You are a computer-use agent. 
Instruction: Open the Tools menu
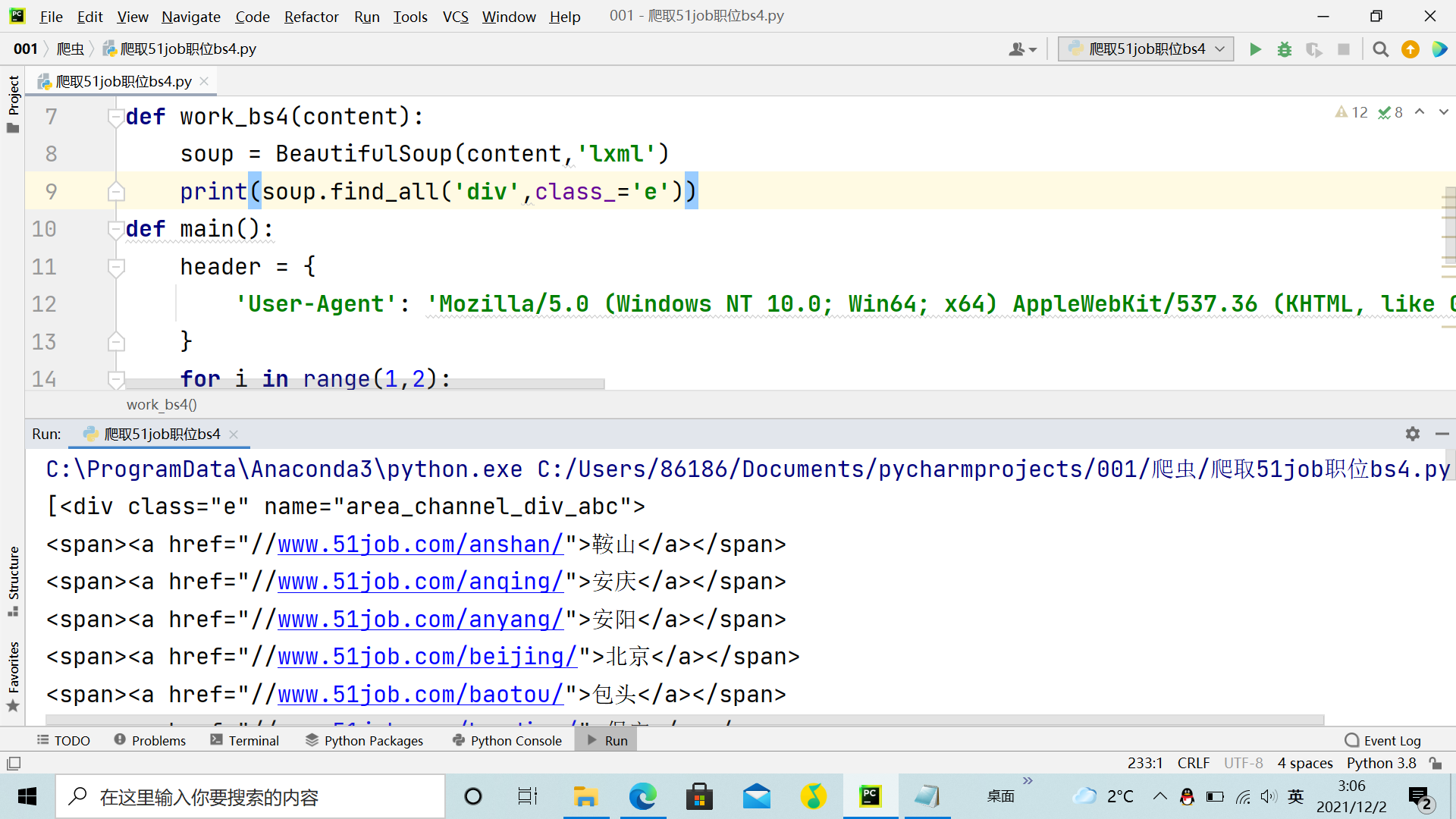(x=409, y=16)
